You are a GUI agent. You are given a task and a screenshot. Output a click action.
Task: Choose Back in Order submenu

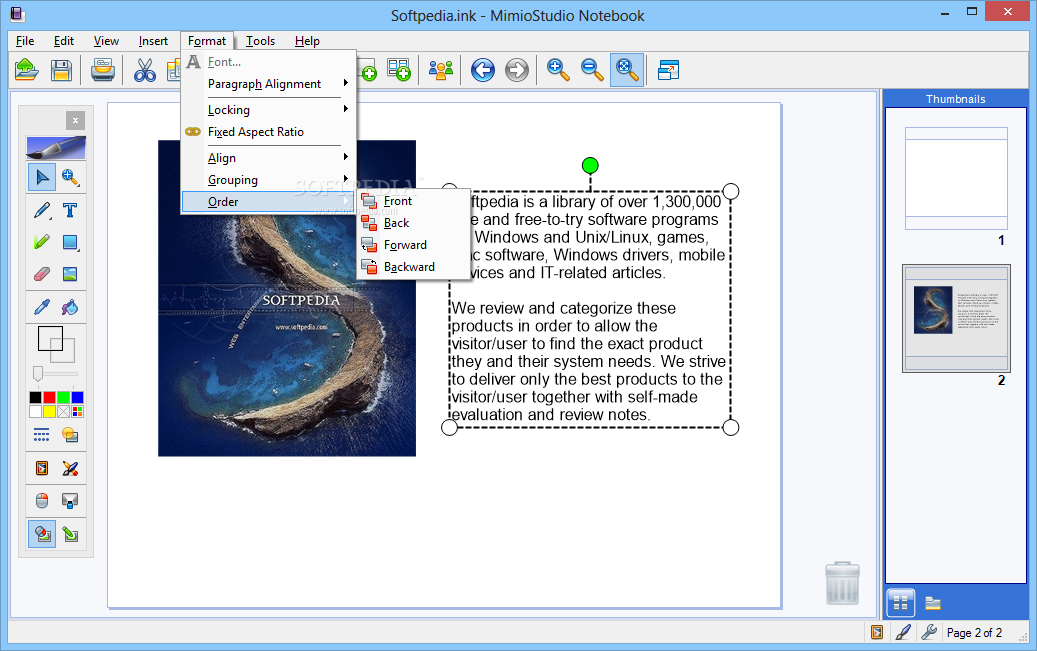pos(413,223)
